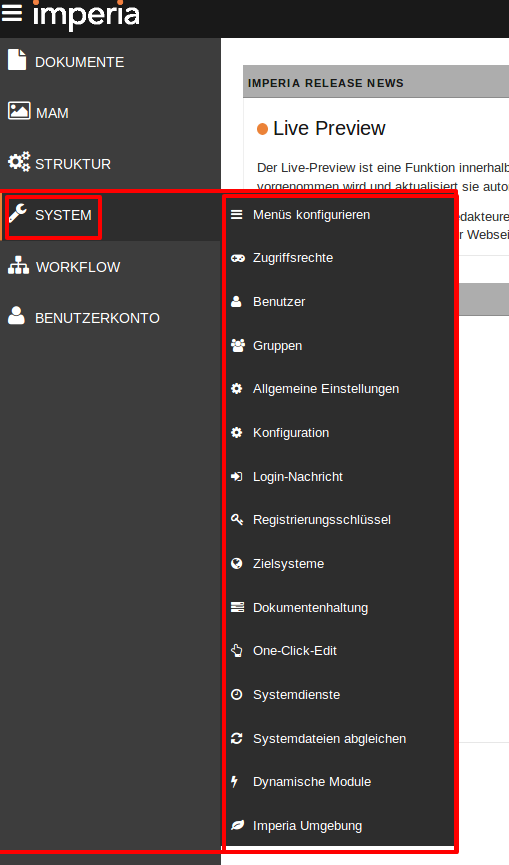Click the Zugriffsrechte gamepad icon
This screenshot has height=865, width=509.
238,258
